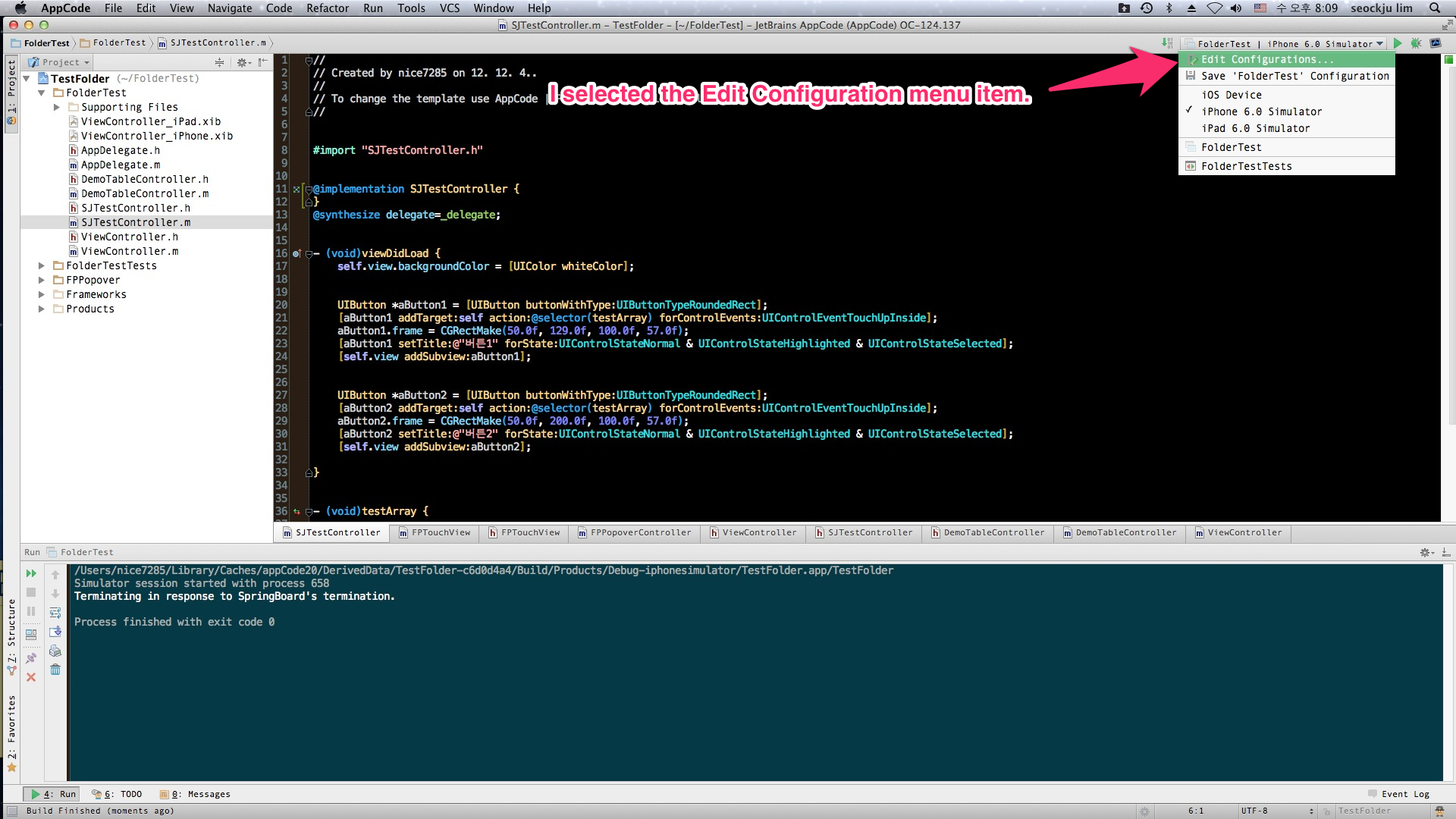
Task: Click the editor error stripe status square
Action: 1448,60
